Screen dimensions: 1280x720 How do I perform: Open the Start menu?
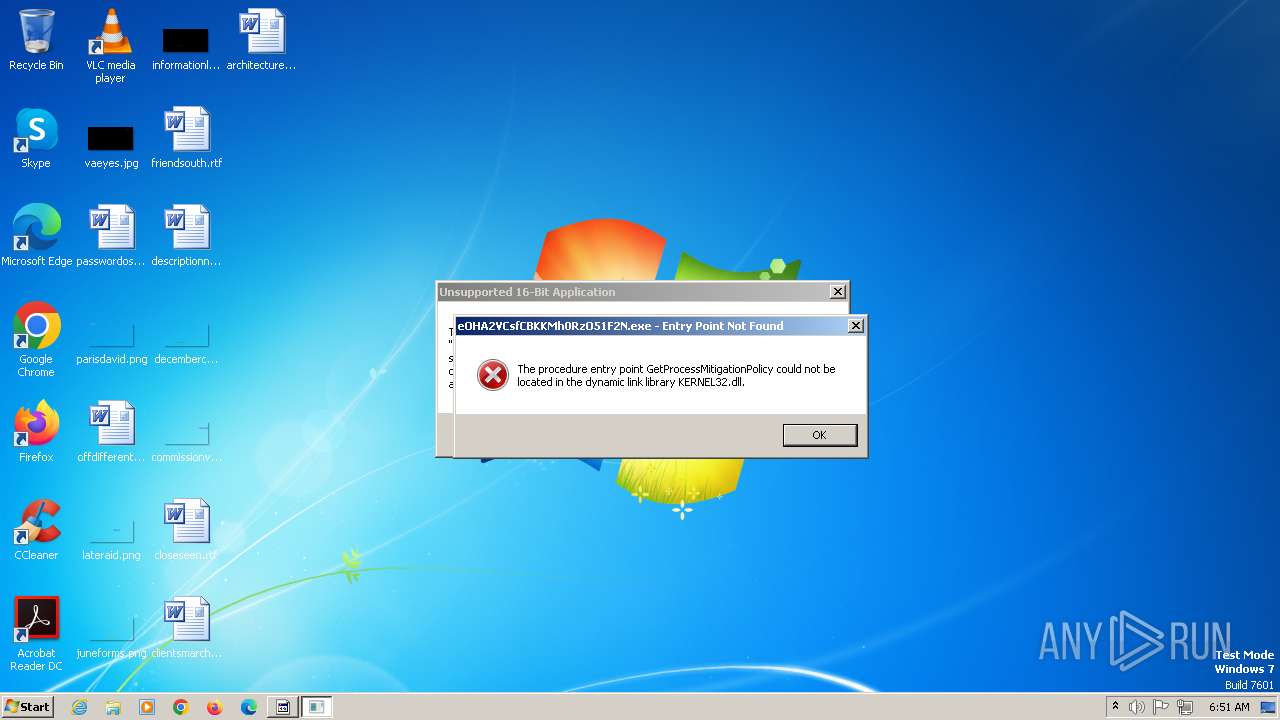pyautogui.click(x=27, y=707)
